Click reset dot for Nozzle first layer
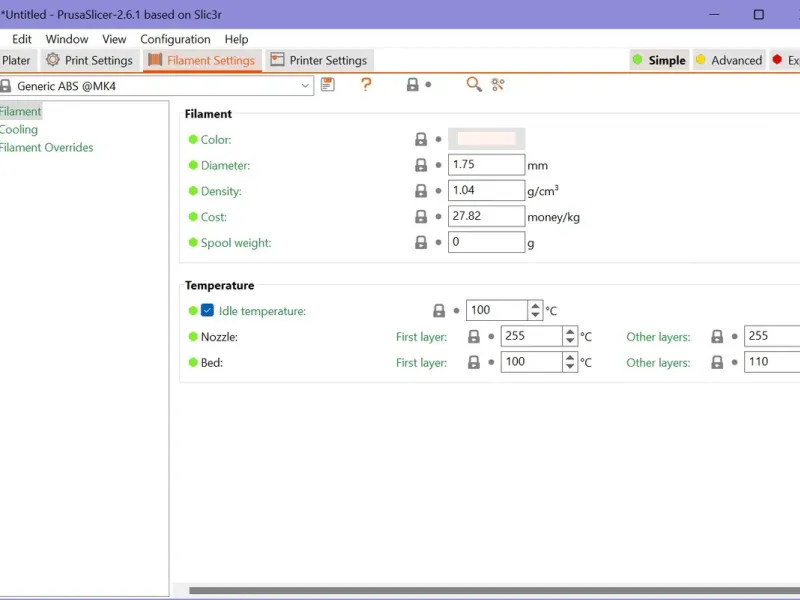 point(491,336)
